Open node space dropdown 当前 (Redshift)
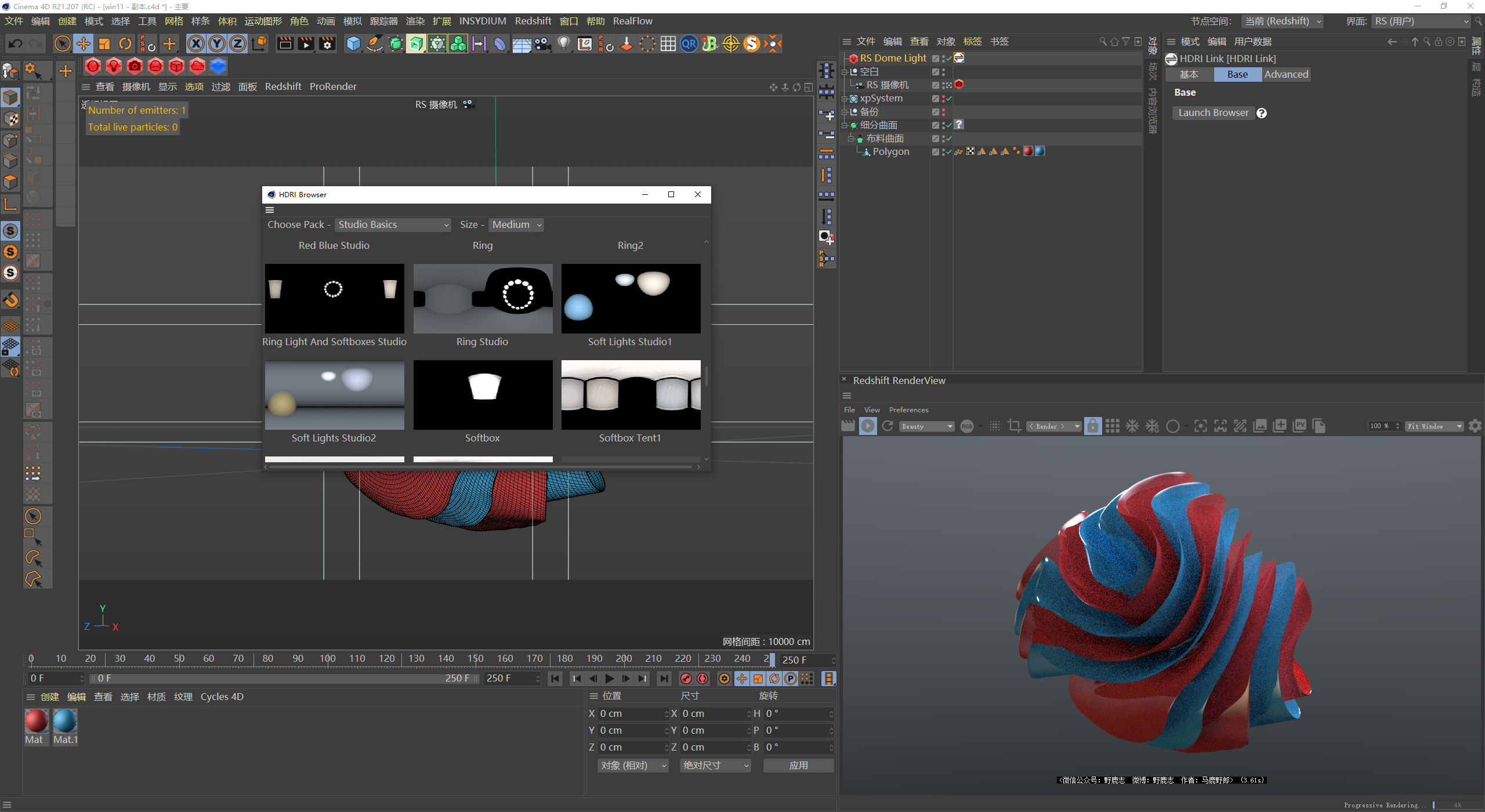Image resolution: width=1485 pixels, height=812 pixels. [x=1283, y=21]
